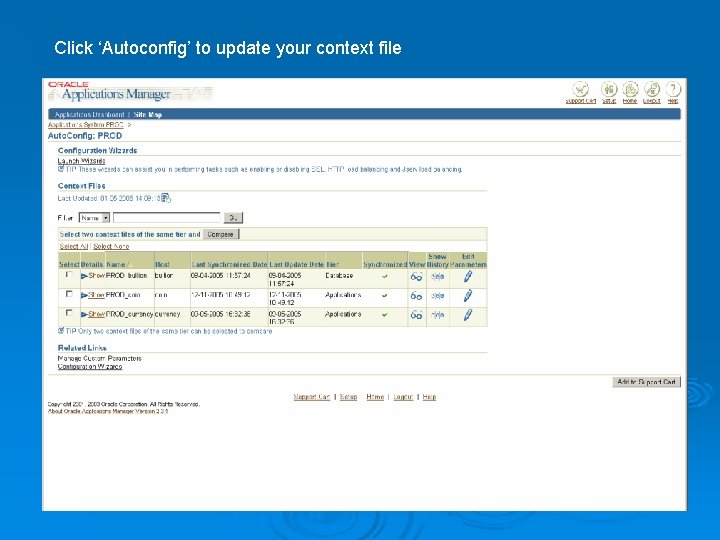
Task: View PROD_currency context file glasses icon
Action: coord(416,315)
